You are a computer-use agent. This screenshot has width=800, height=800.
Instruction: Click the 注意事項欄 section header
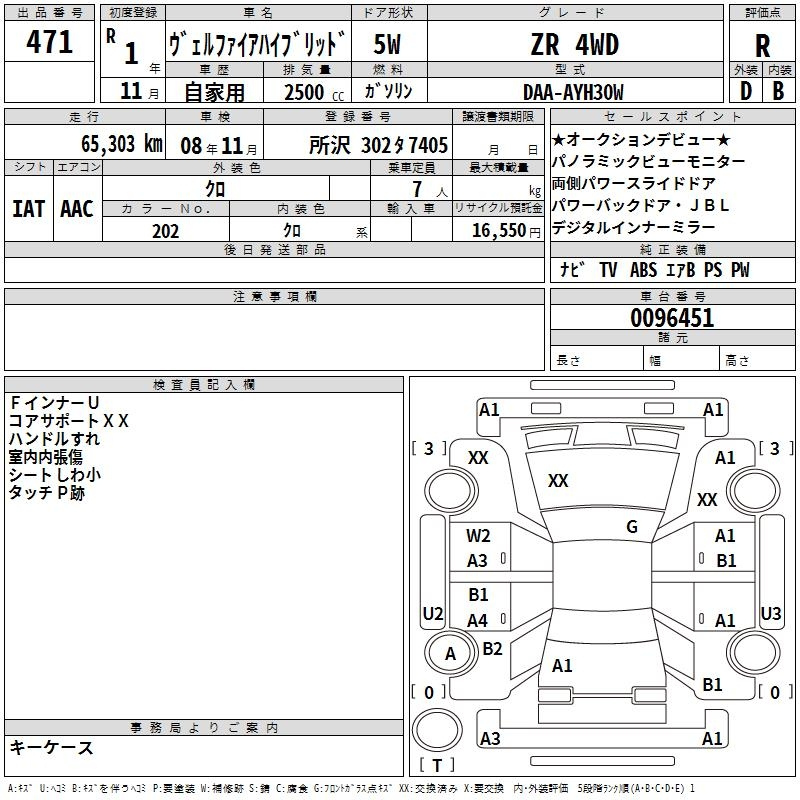pyautogui.click(x=274, y=296)
